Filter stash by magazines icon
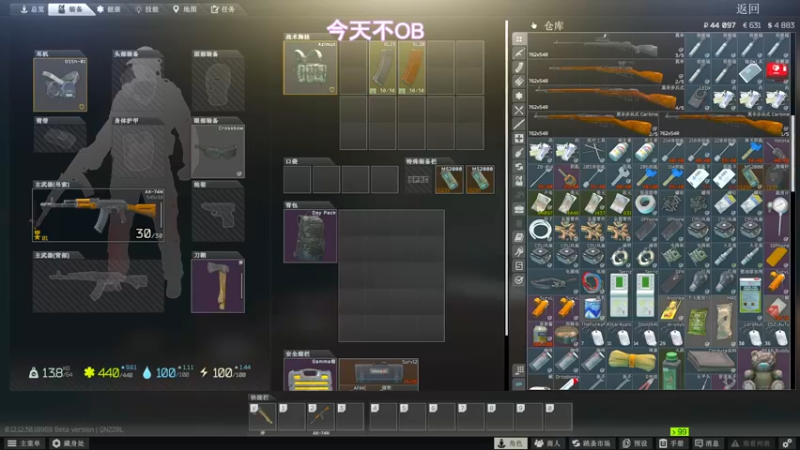Viewport: 800px width, 450px height. point(519,67)
